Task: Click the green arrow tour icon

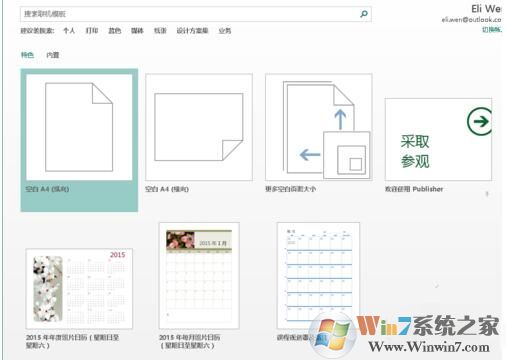Action: 480,121
